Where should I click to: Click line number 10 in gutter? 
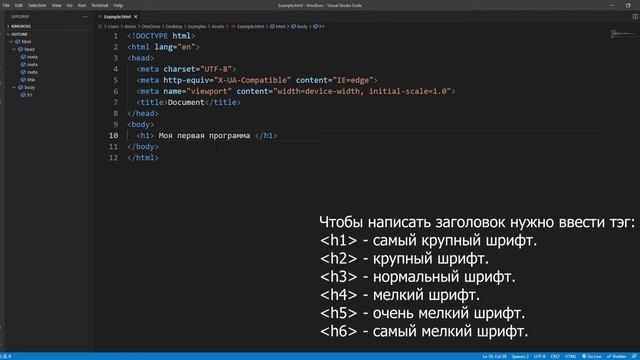113,136
